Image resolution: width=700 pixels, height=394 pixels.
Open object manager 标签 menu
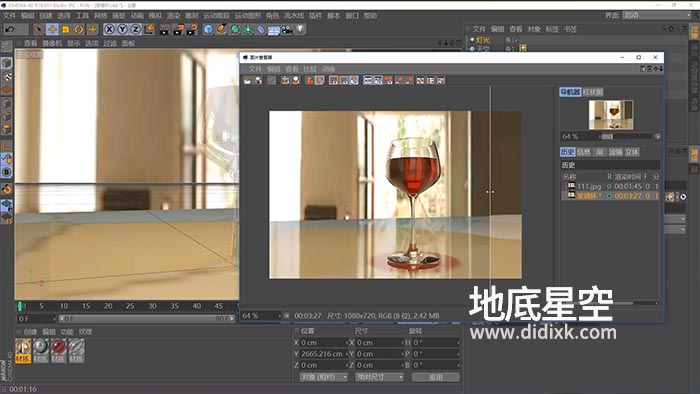[552, 29]
